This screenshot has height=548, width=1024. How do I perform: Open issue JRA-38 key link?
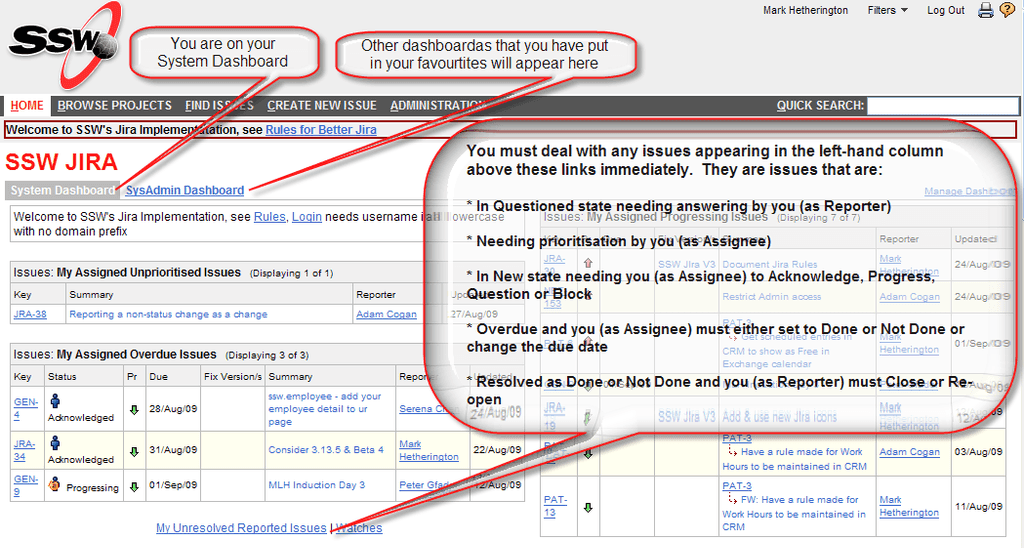pyautogui.click(x=30, y=314)
